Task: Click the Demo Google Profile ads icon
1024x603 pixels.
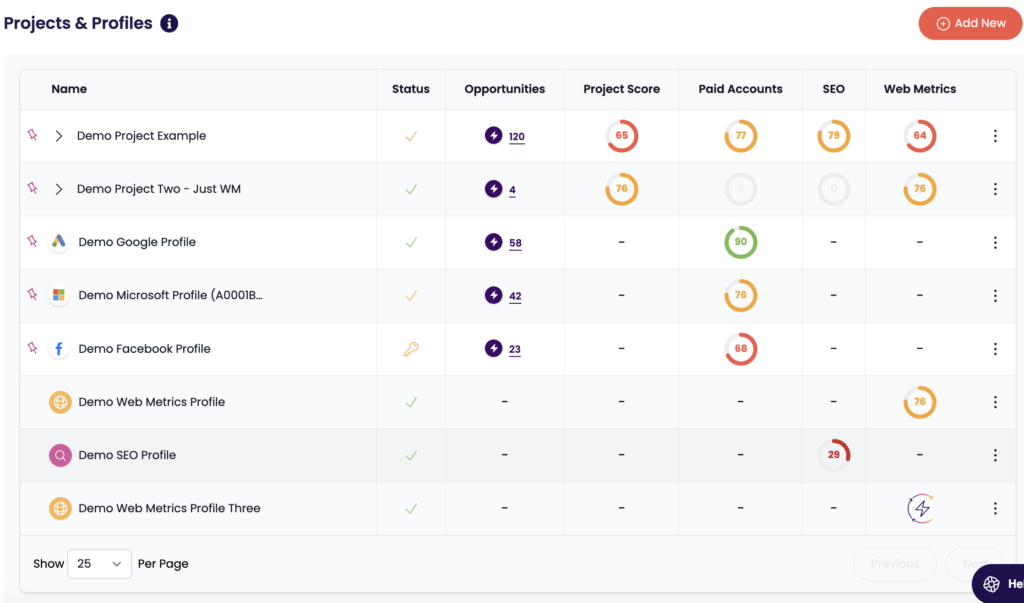Action: [x=59, y=242]
